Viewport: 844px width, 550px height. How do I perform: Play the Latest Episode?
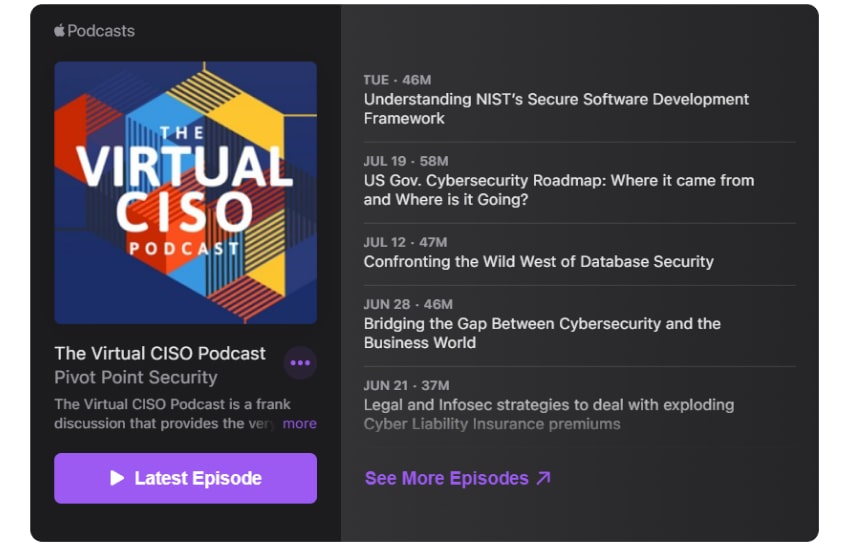(x=185, y=478)
